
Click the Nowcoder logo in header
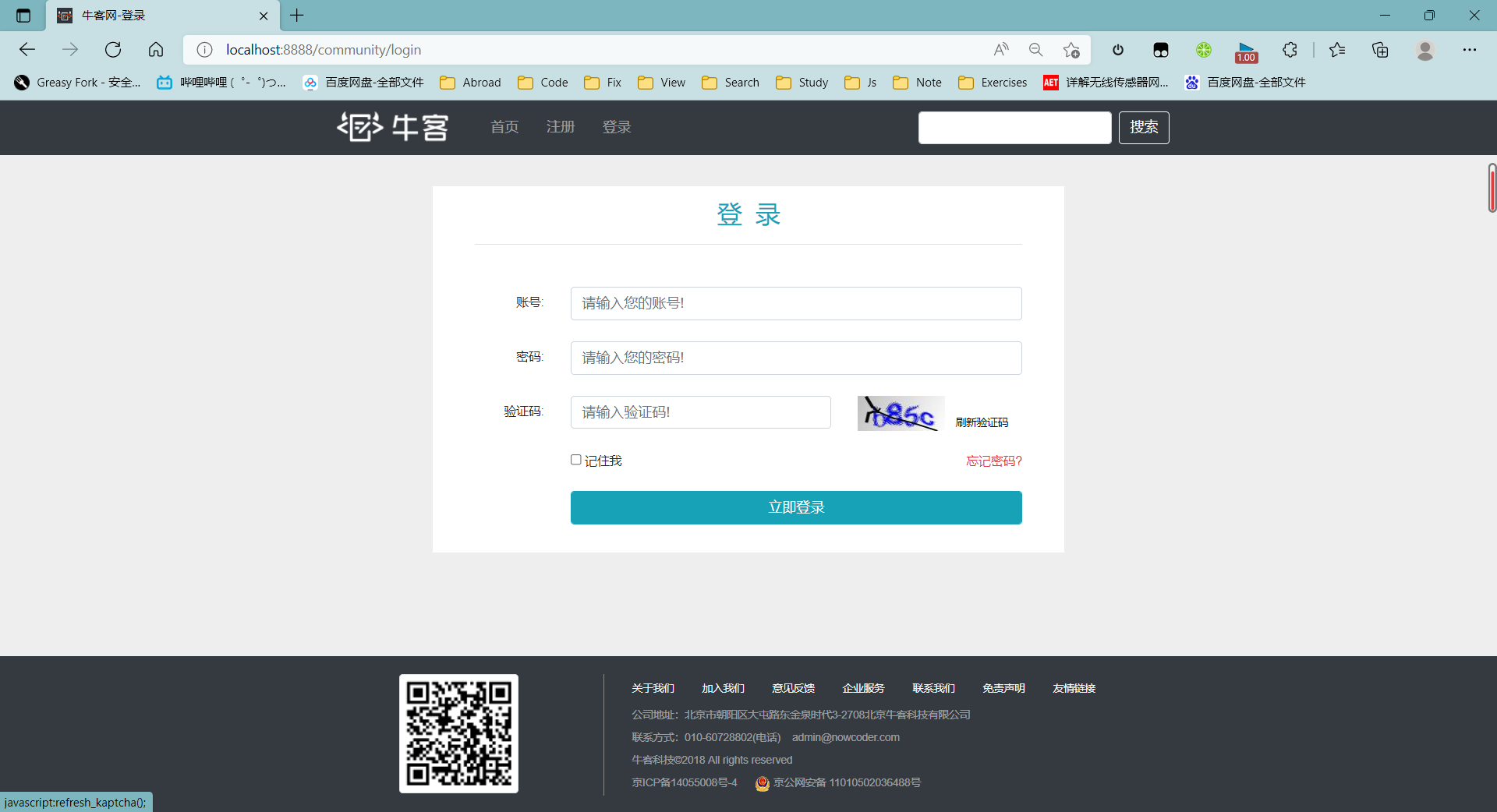click(392, 127)
